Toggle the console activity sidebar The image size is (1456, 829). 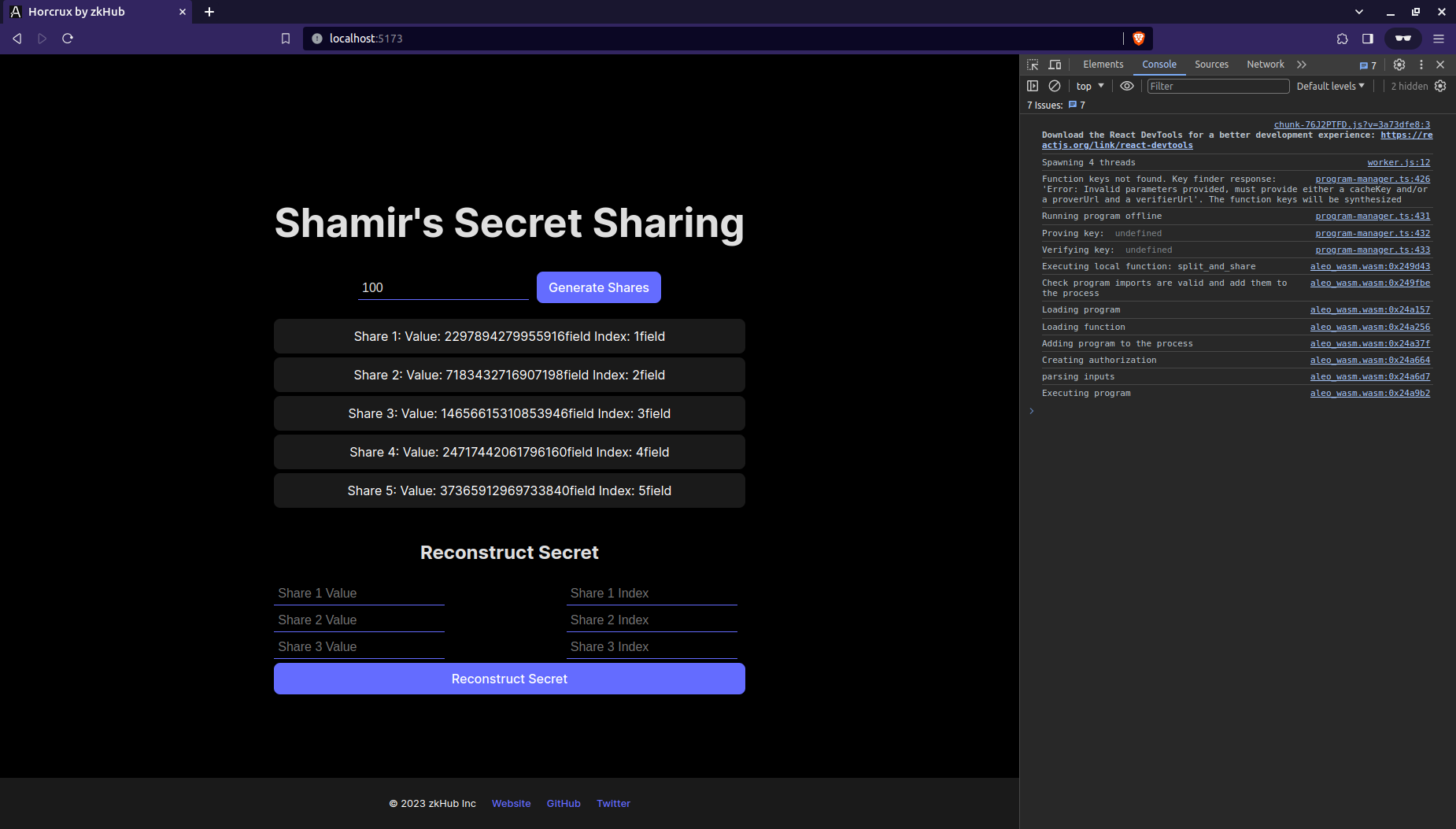(1033, 86)
